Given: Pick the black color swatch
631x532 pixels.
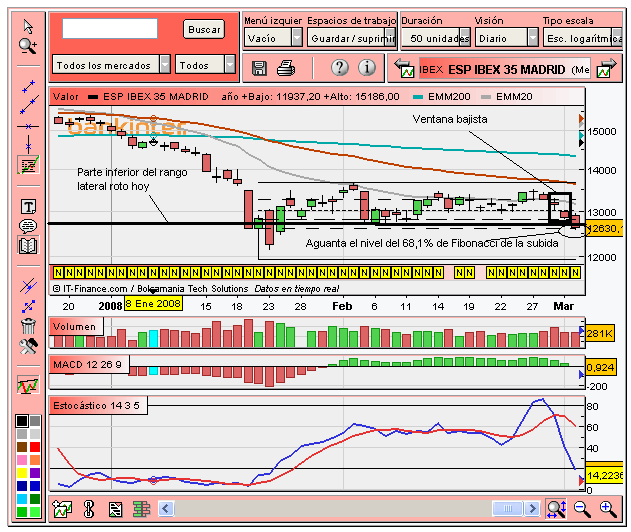Looking at the screenshot, I should 22,421.
